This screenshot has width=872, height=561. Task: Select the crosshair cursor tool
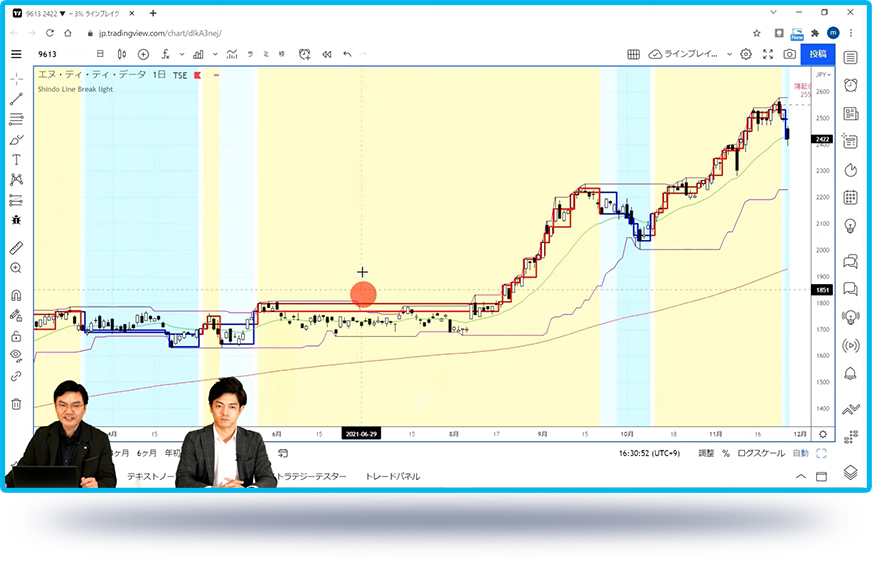[x=16, y=79]
